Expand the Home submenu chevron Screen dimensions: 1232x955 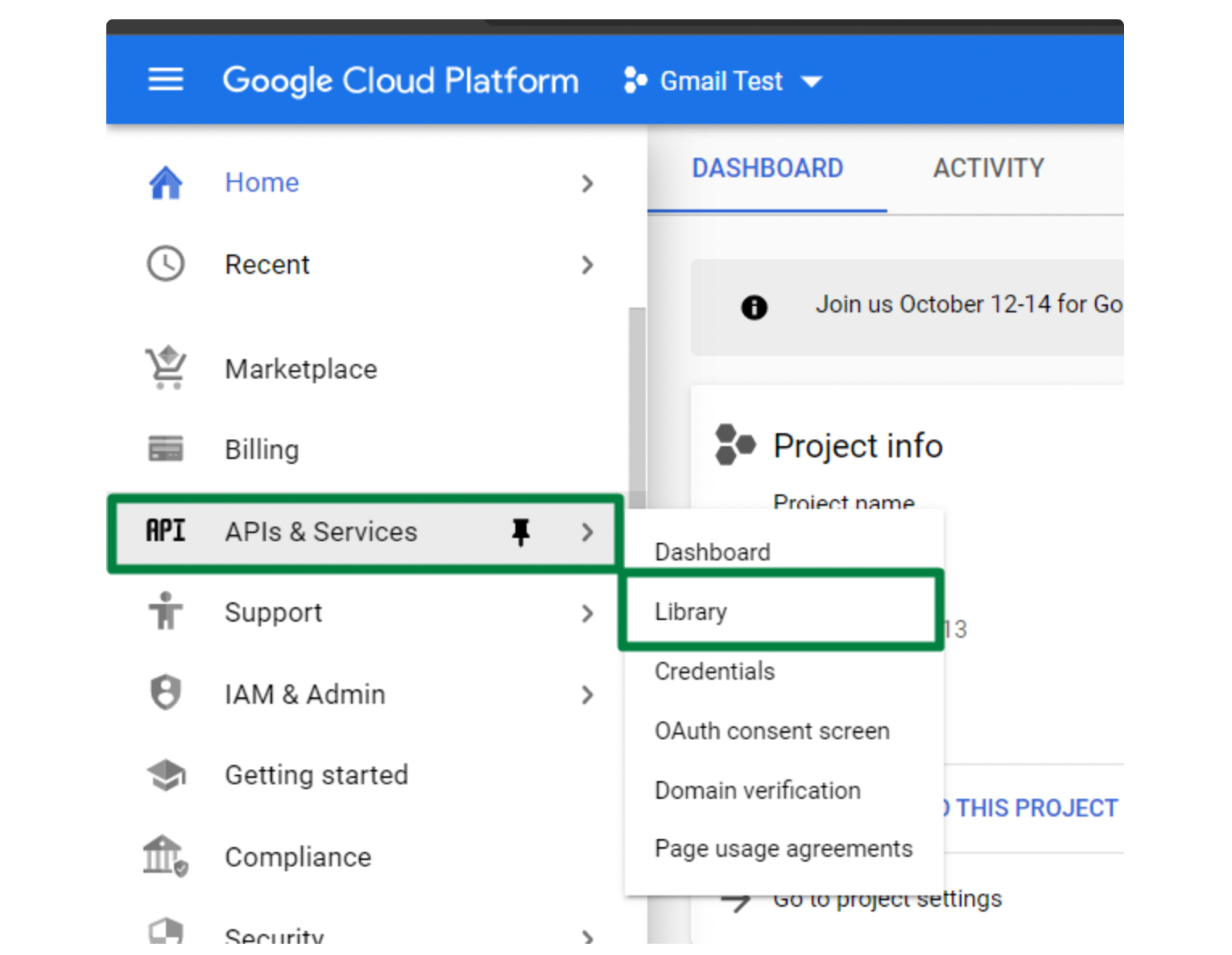588,184
